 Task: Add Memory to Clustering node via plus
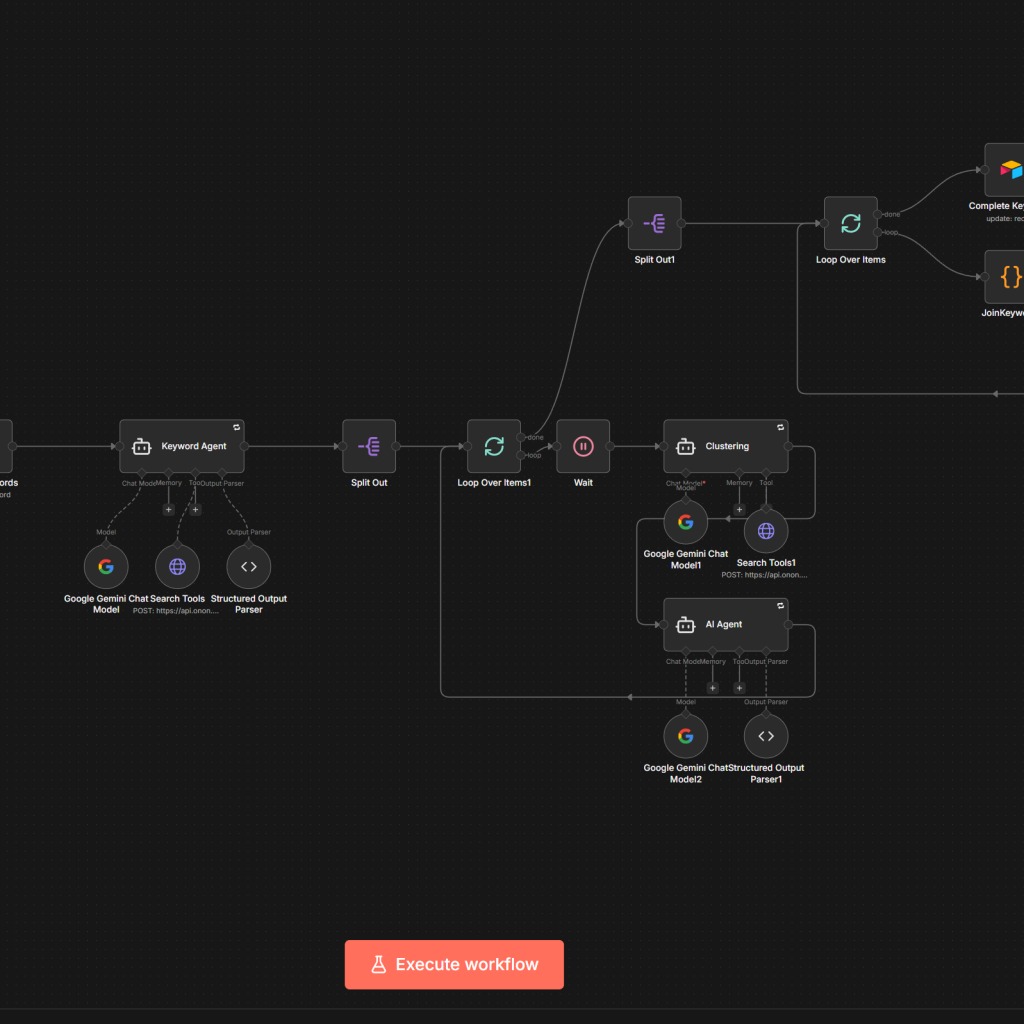(x=739, y=510)
